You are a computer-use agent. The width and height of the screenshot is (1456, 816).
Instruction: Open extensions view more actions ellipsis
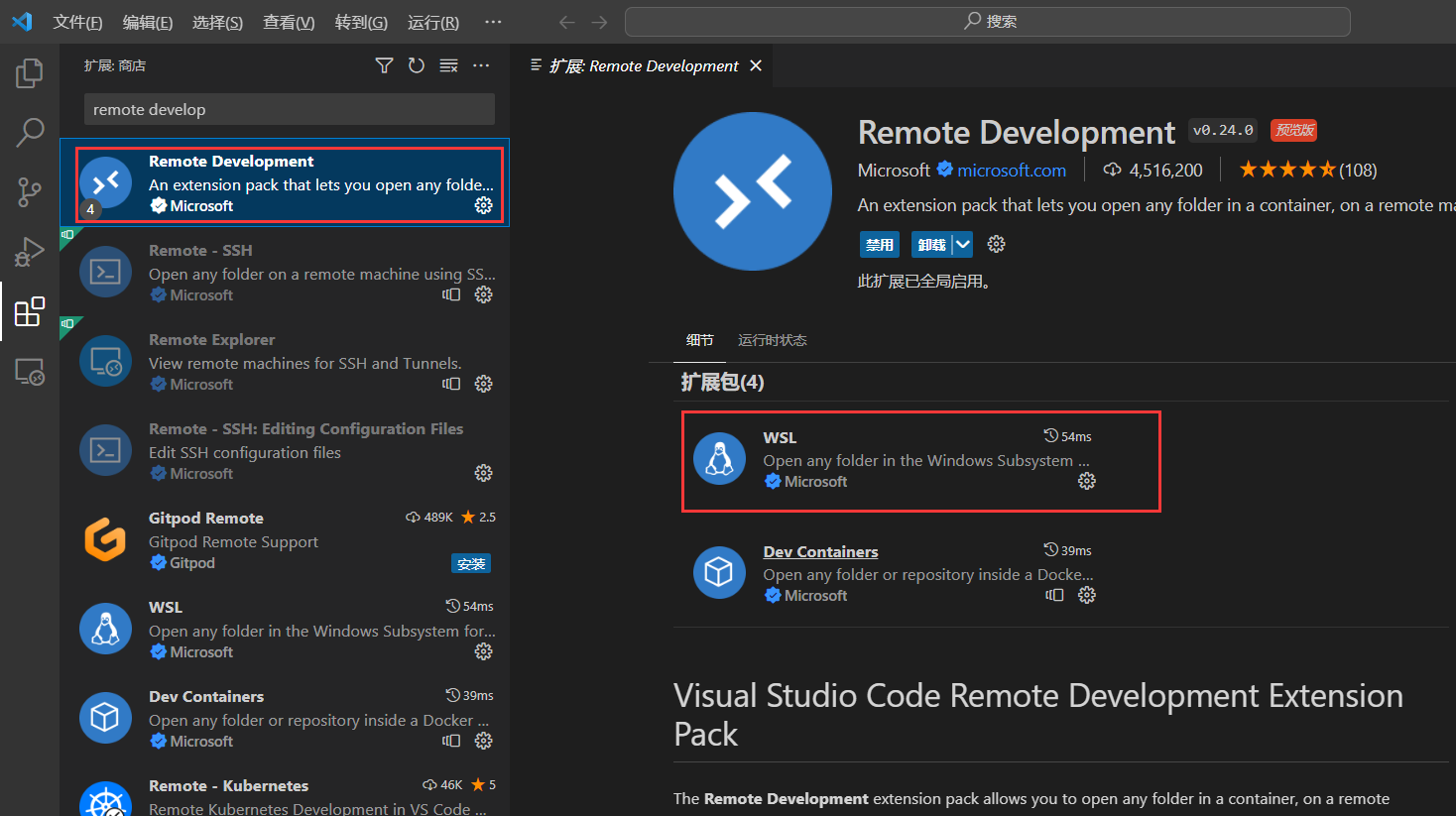(x=481, y=65)
